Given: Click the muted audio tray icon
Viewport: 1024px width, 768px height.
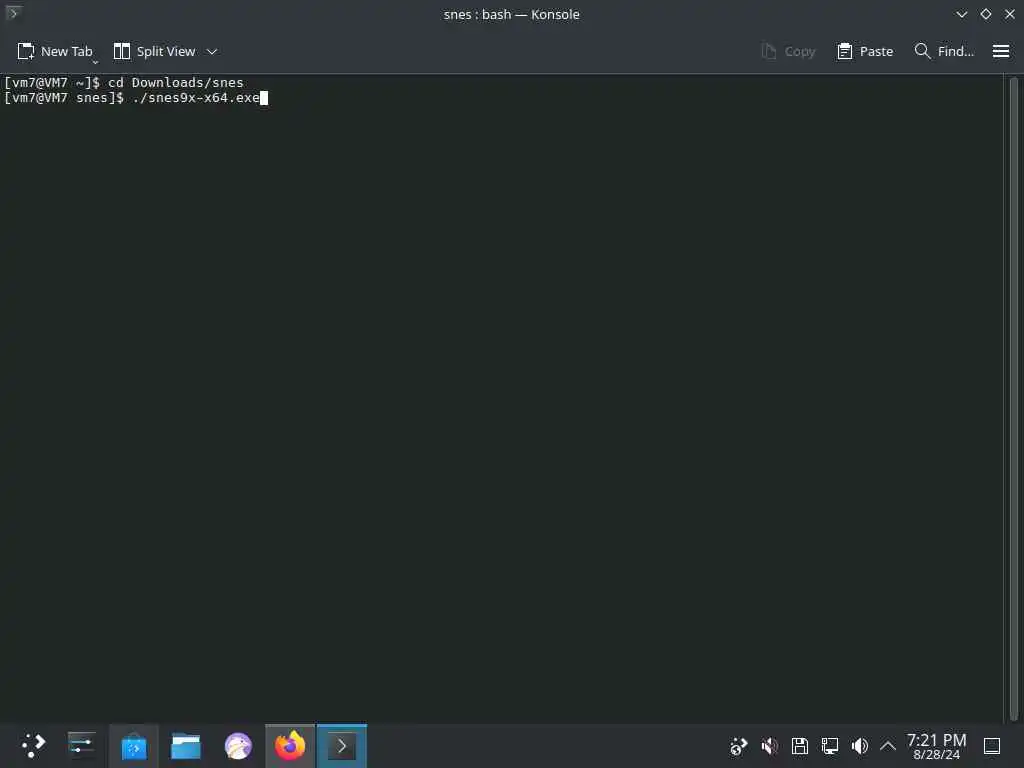Looking at the screenshot, I should click(769, 746).
